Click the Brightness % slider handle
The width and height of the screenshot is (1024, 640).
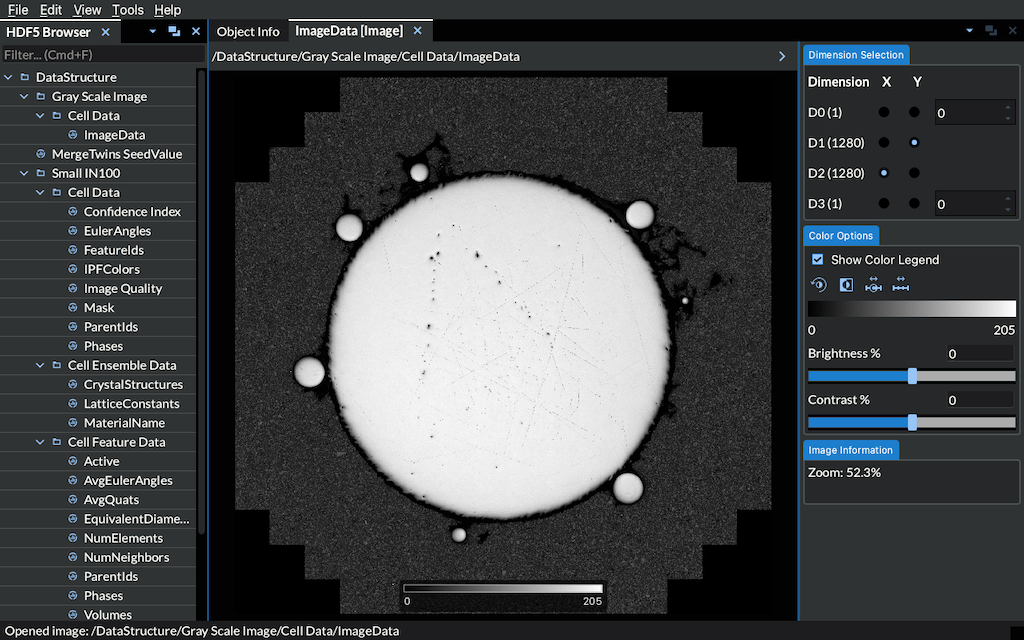912,376
